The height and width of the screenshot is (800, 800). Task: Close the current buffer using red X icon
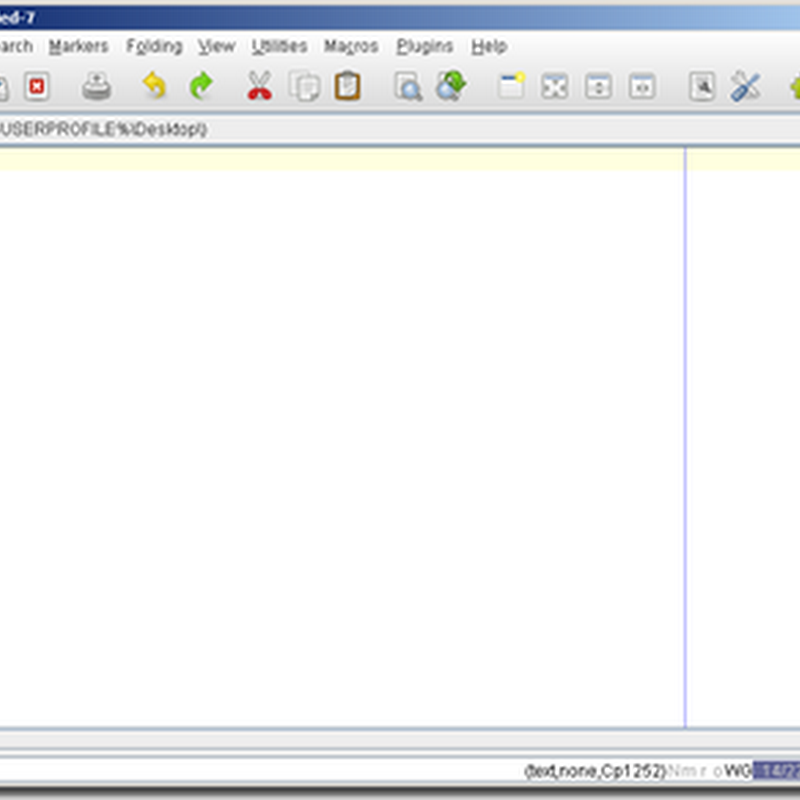pos(36,87)
